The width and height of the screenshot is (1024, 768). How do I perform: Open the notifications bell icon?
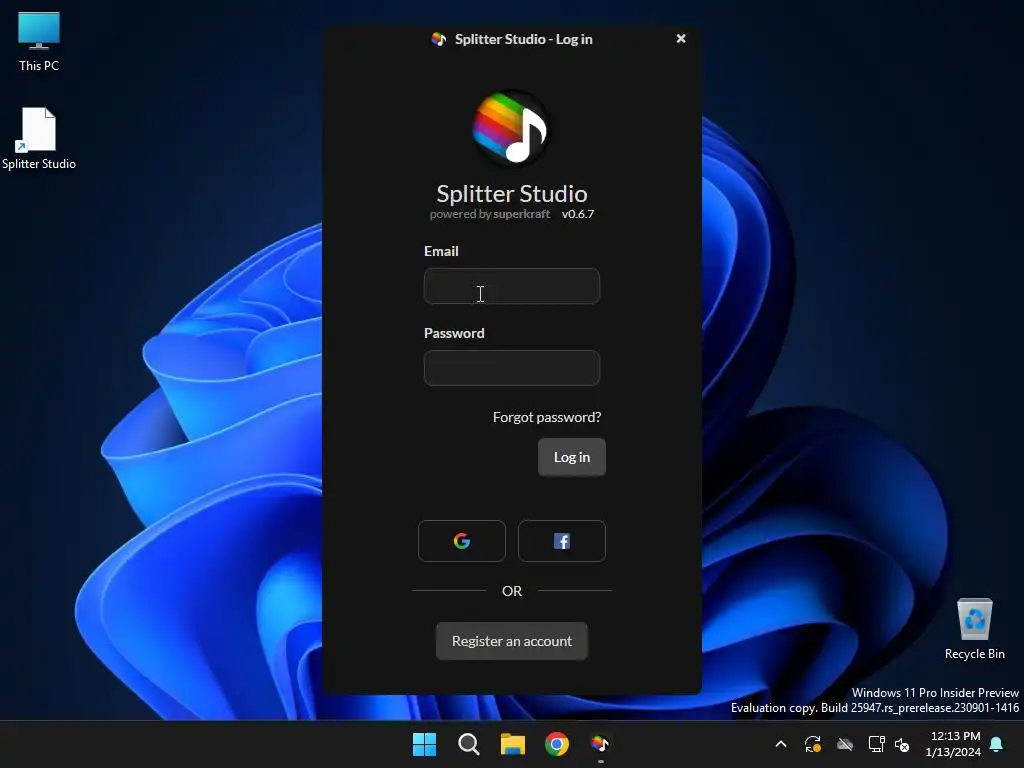(x=996, y=744)
